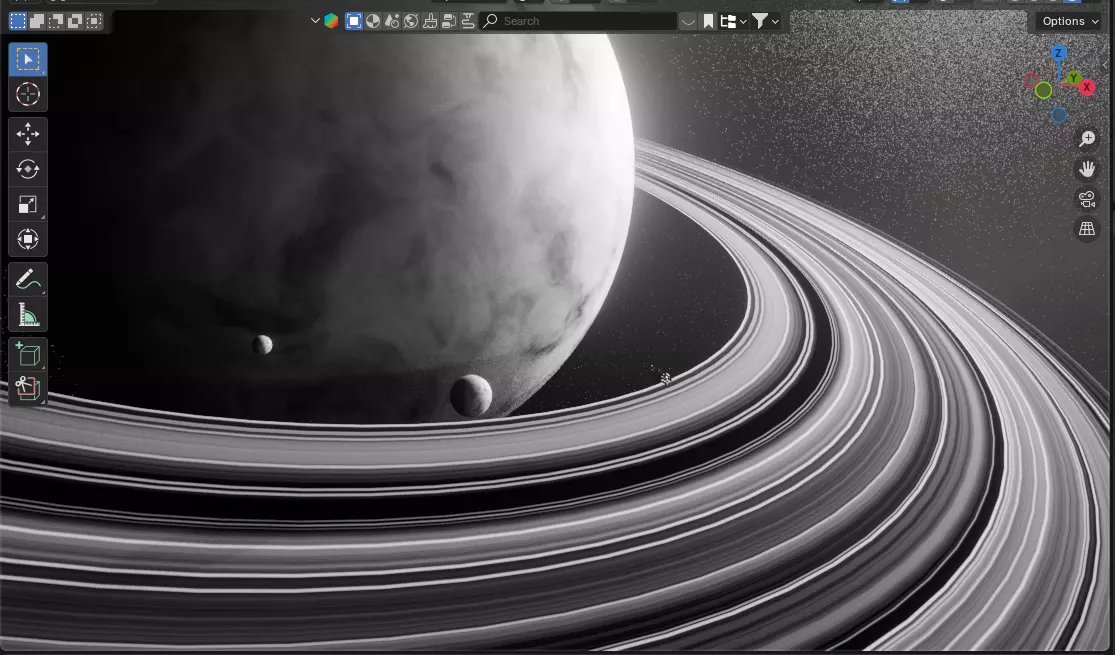
Task: Enable the Intersect selection mode
Action: pos(94,21)
